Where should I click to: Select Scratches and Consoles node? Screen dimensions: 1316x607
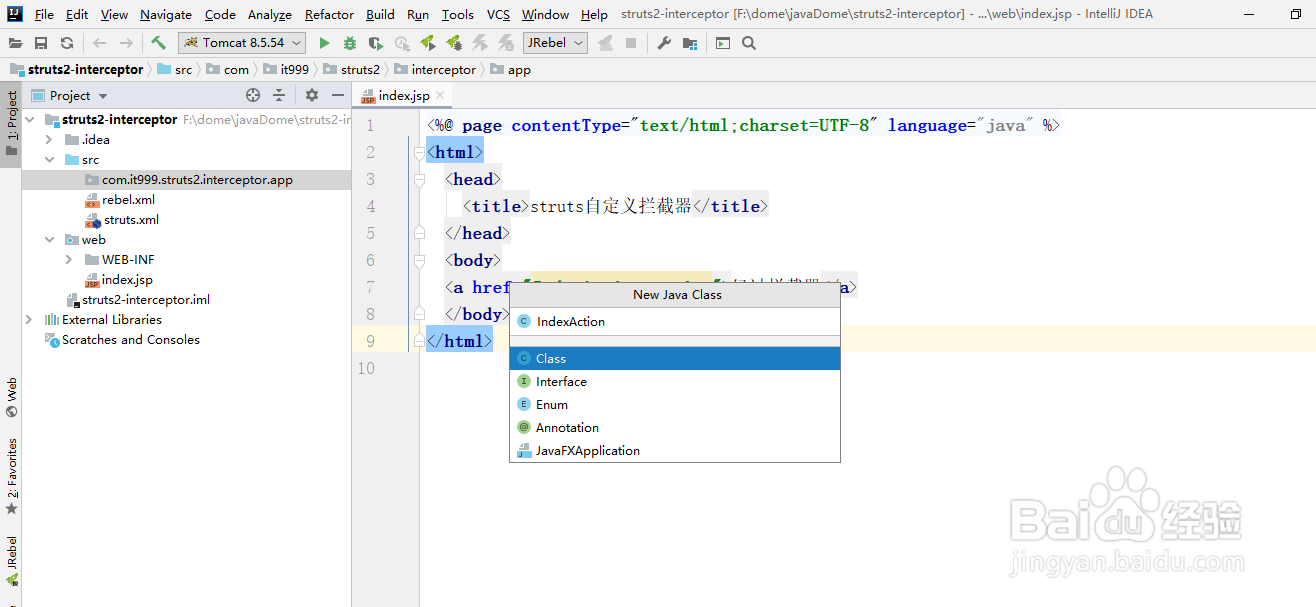[130, 340]
